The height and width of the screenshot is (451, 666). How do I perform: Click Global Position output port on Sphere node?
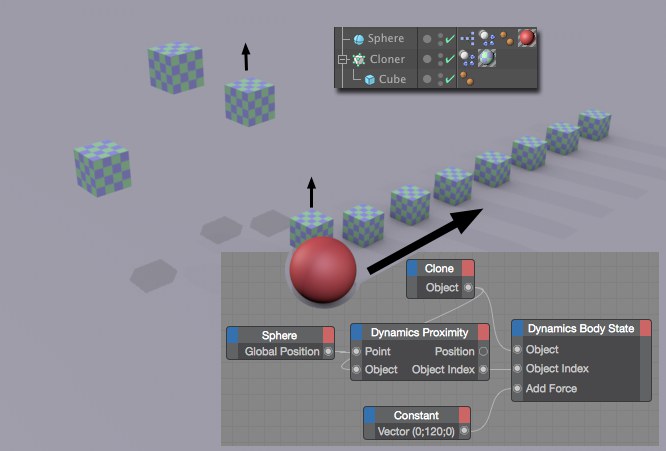point(328,351)
